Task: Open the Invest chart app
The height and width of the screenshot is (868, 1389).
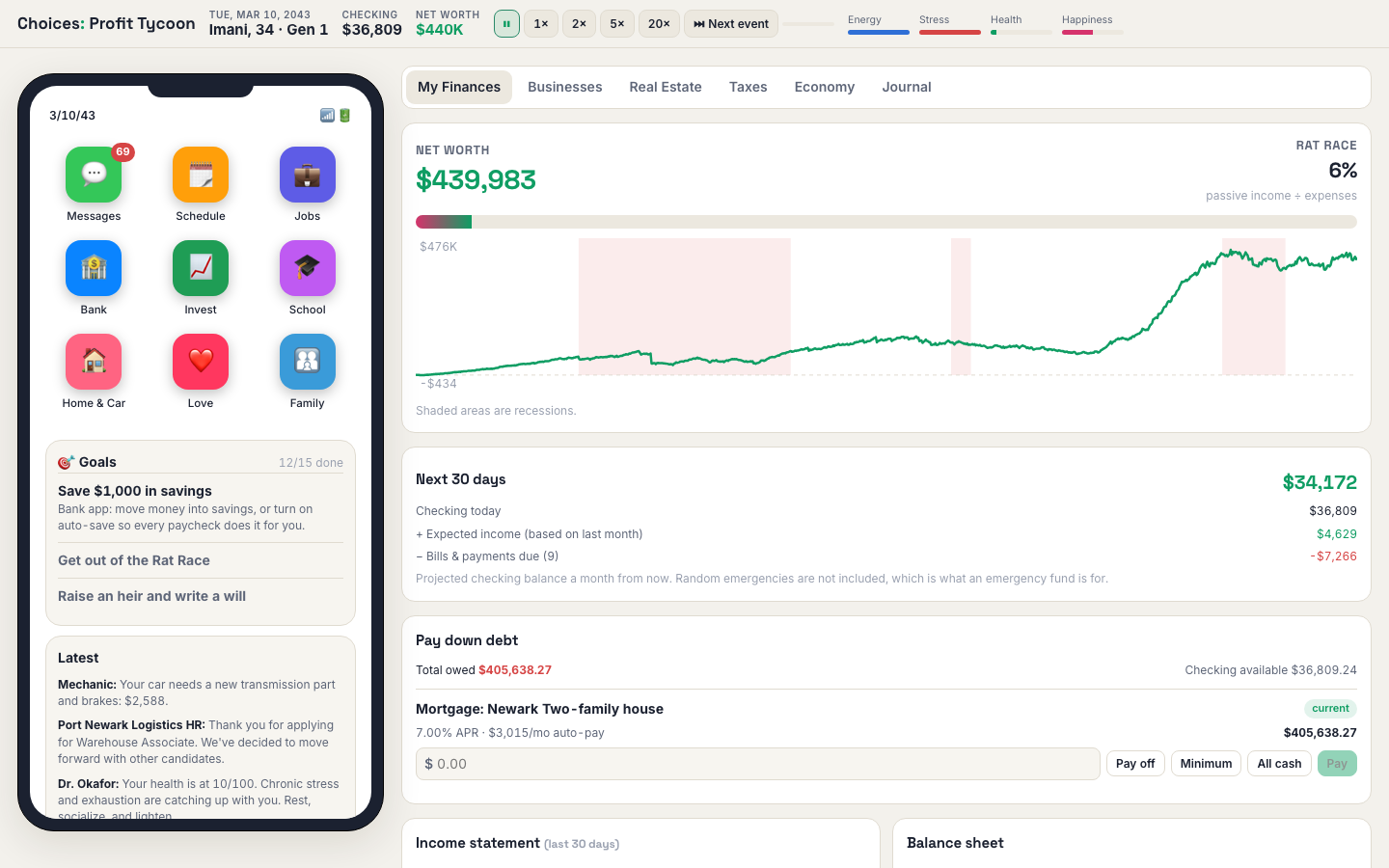Action: (201, 268)
